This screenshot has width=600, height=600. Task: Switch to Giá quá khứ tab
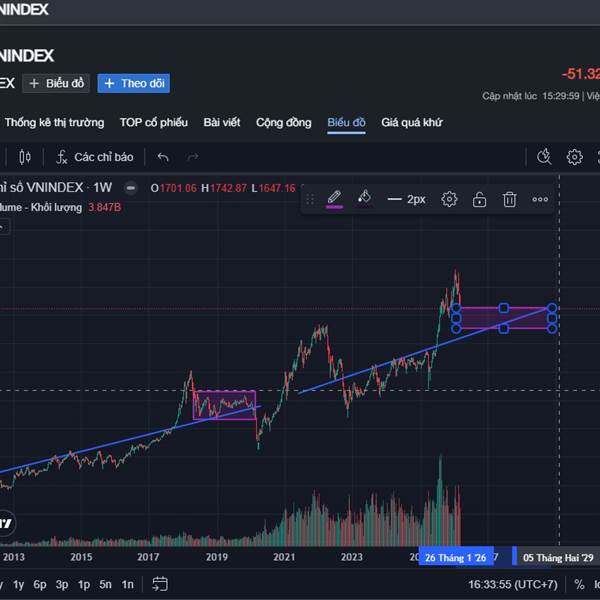412,122
